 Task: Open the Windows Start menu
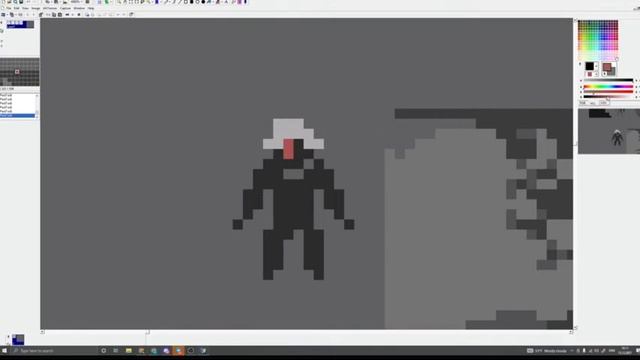tap(4, 351)
